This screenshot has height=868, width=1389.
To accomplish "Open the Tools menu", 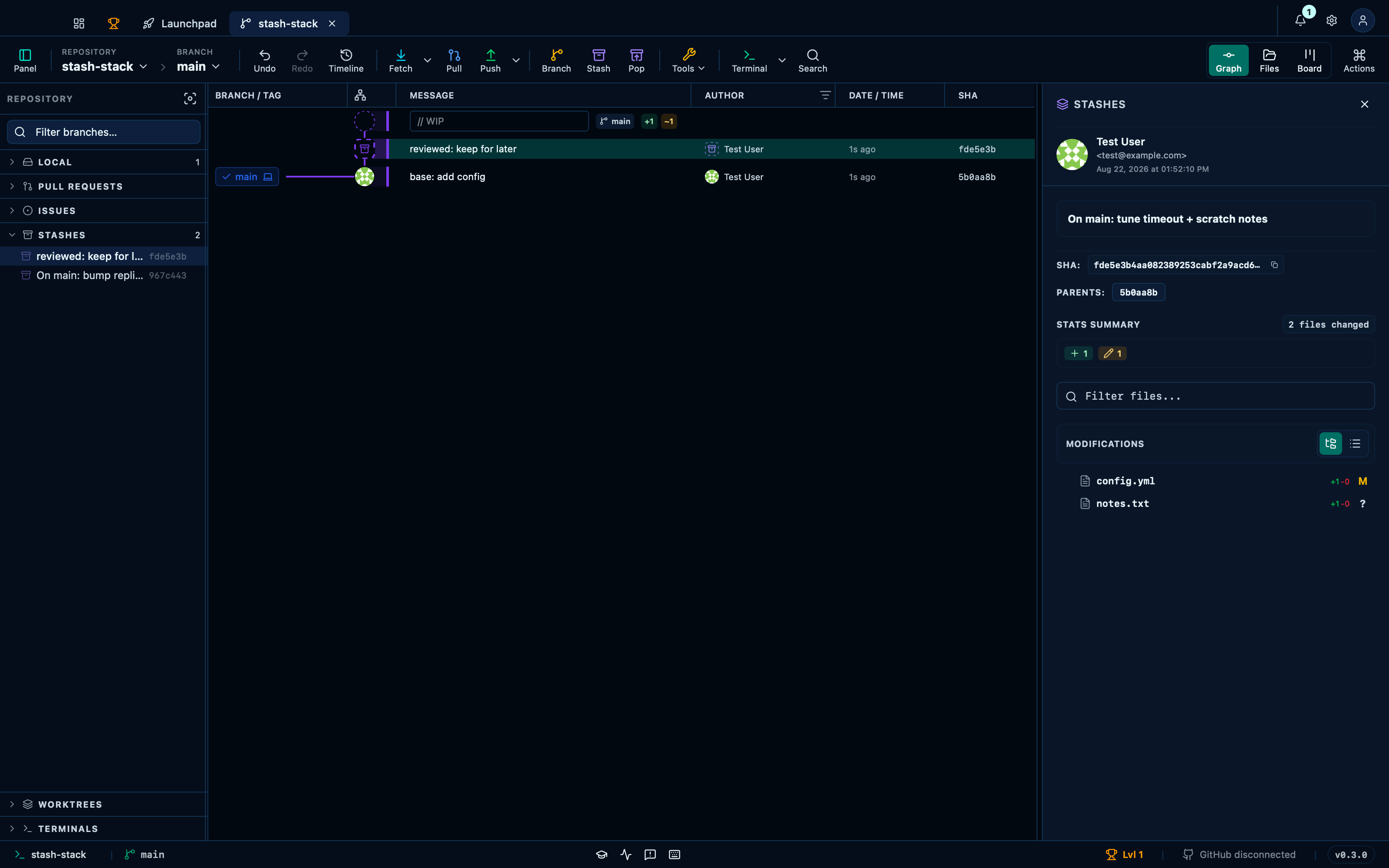I will tap(688, 60).
